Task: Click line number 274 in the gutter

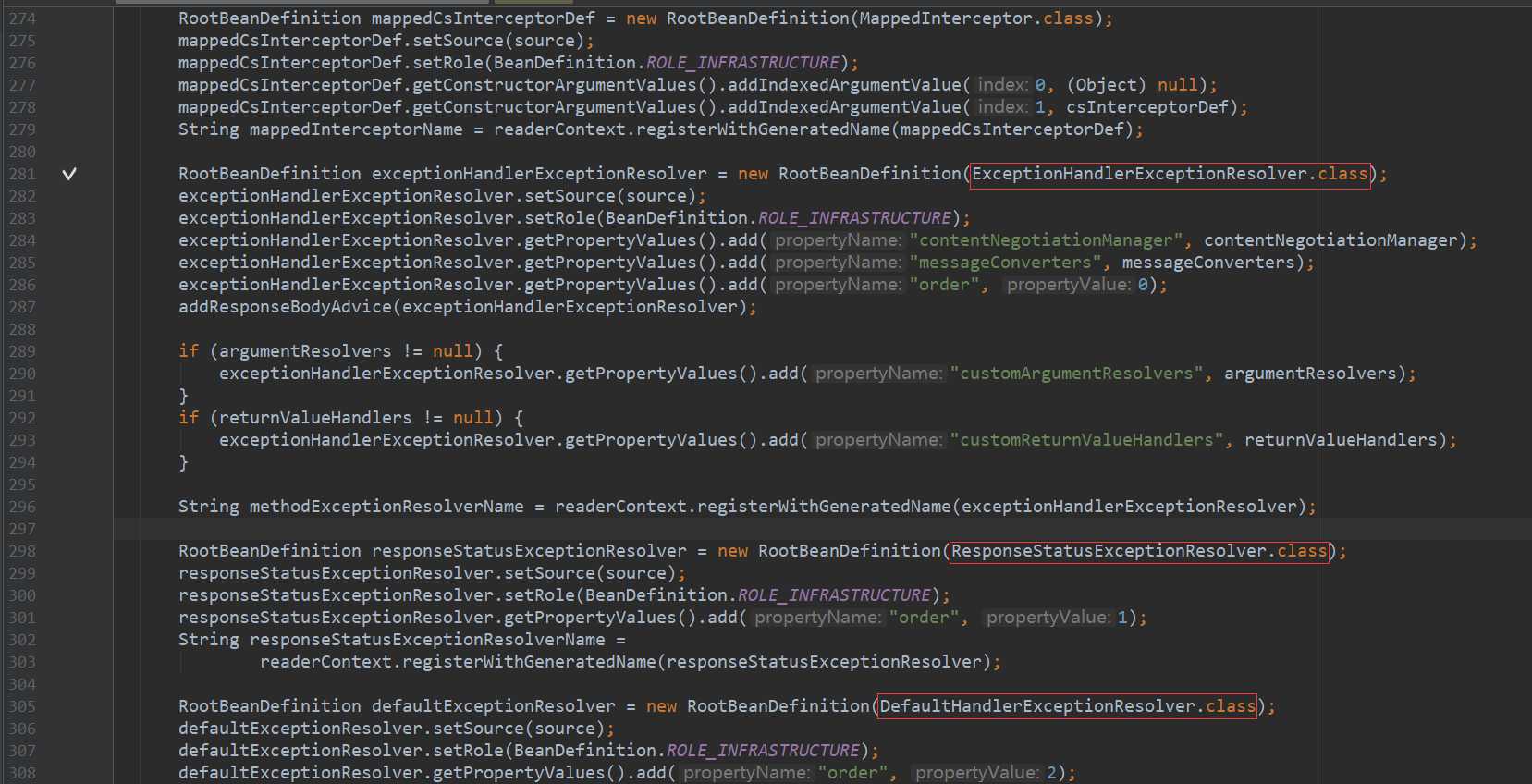Action: point(22,18)
